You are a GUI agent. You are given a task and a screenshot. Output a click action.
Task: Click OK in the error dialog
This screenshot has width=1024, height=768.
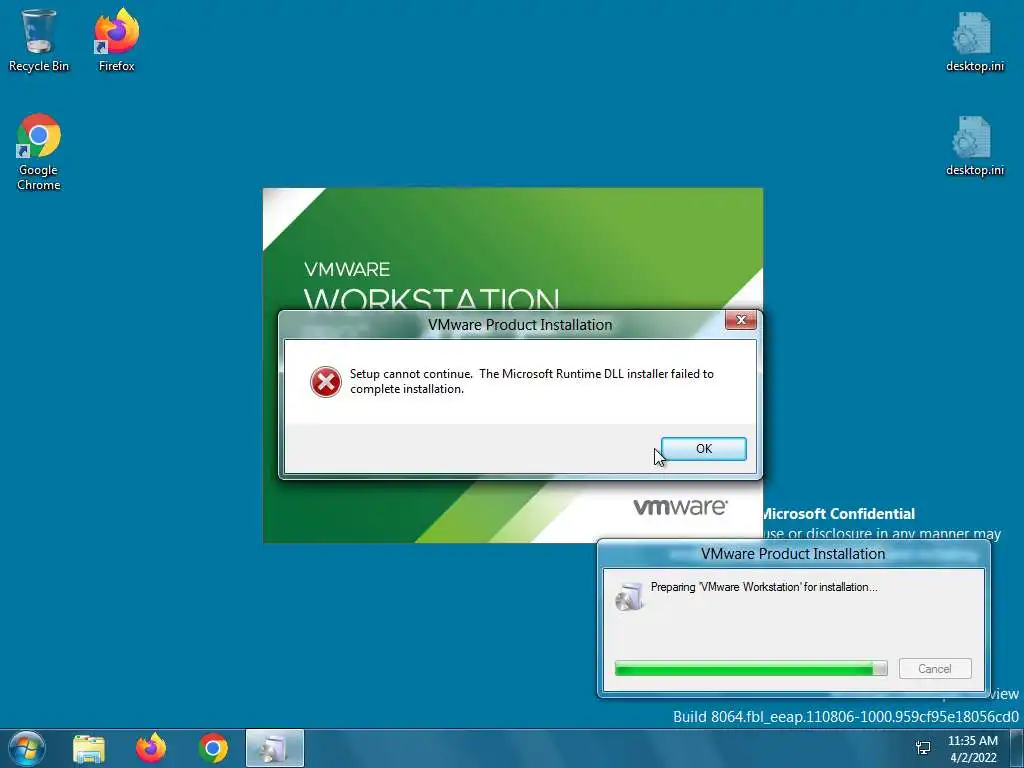coord(703,449)
